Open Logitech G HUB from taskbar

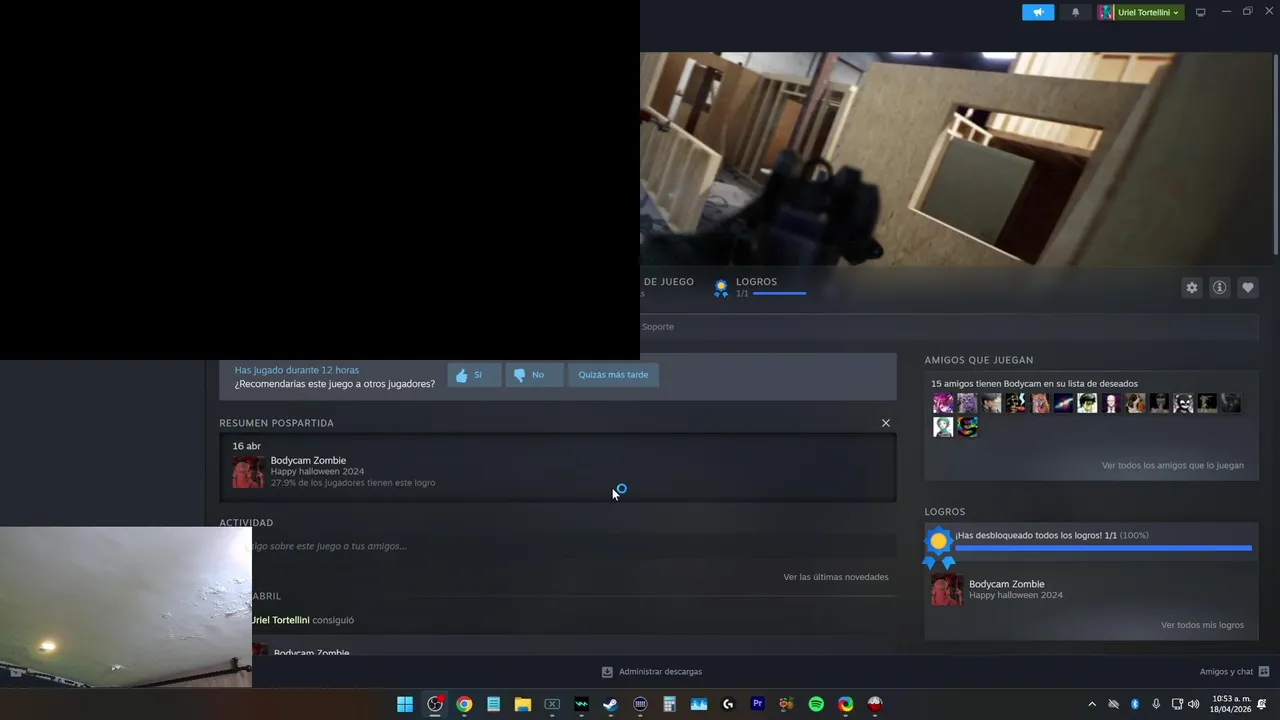click(728, 704)
